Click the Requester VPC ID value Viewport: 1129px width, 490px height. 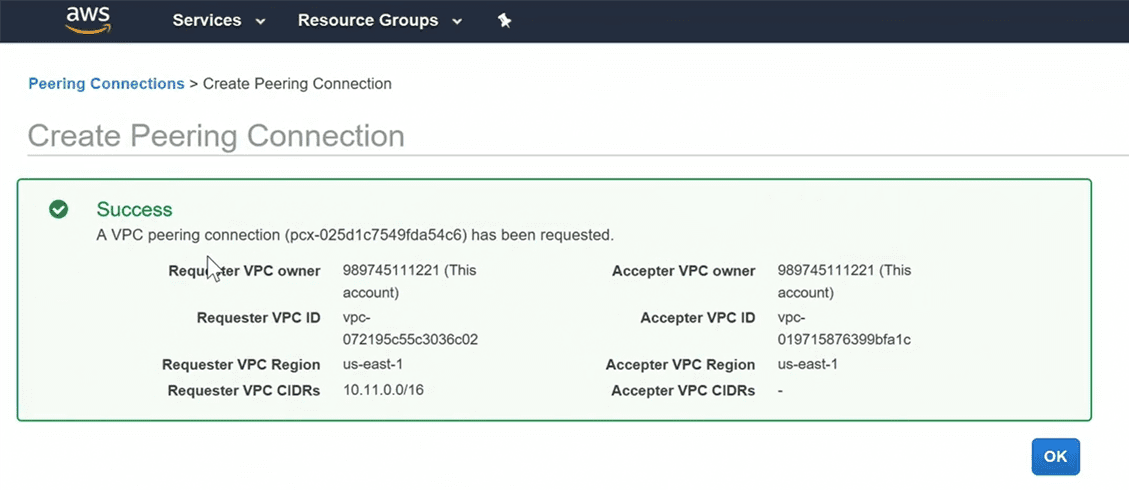pyautogui.click(x=410, y=329)
